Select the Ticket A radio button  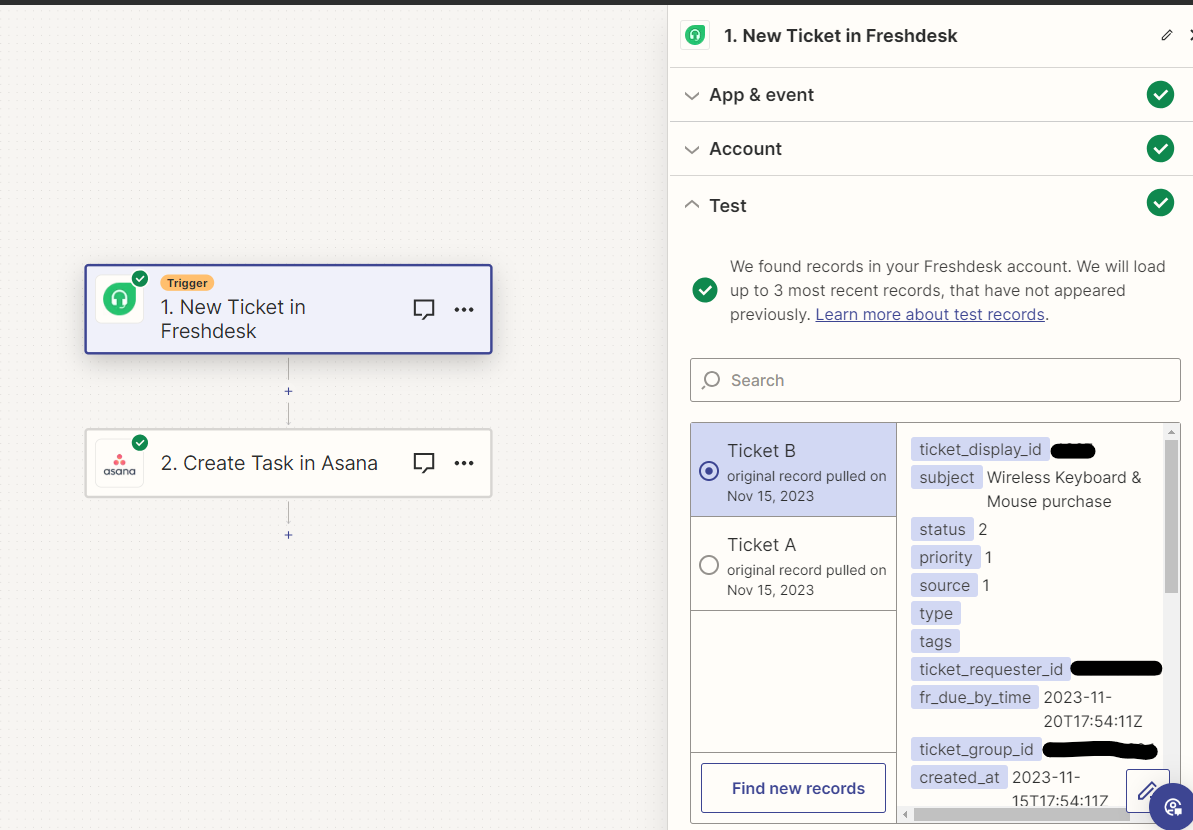click(708, 564)
